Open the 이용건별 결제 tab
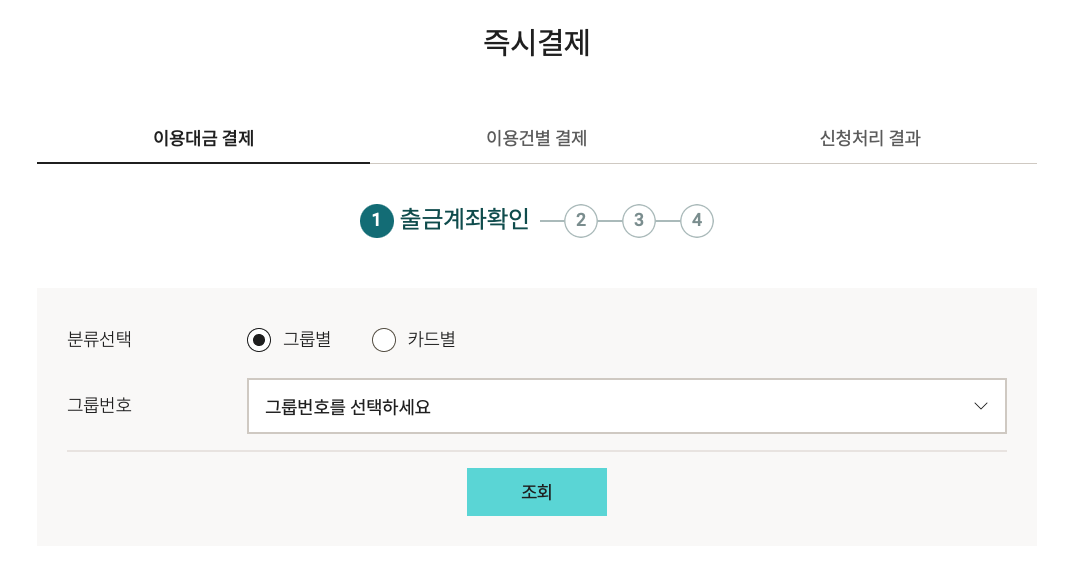Image resolution: width=1066 pixels, height=576 pixels. click(x=536, y=138)
